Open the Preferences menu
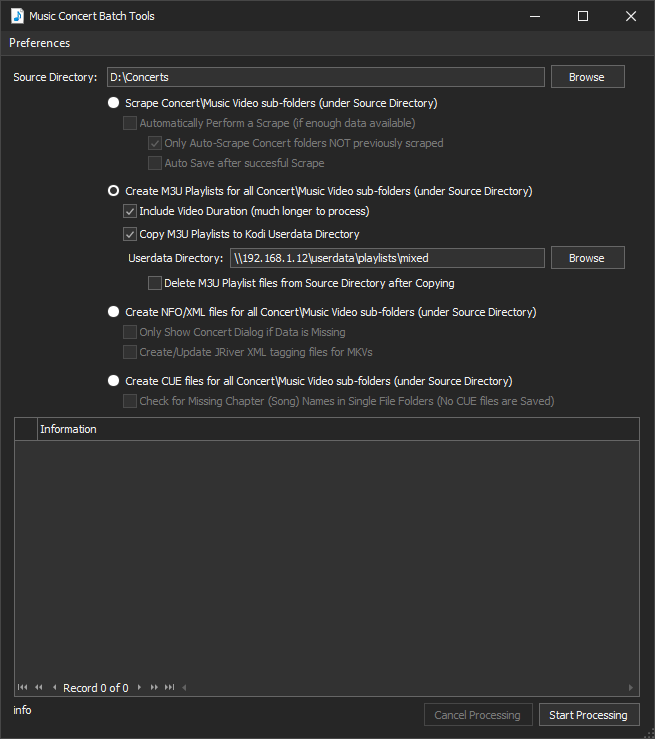 [40, 43]
